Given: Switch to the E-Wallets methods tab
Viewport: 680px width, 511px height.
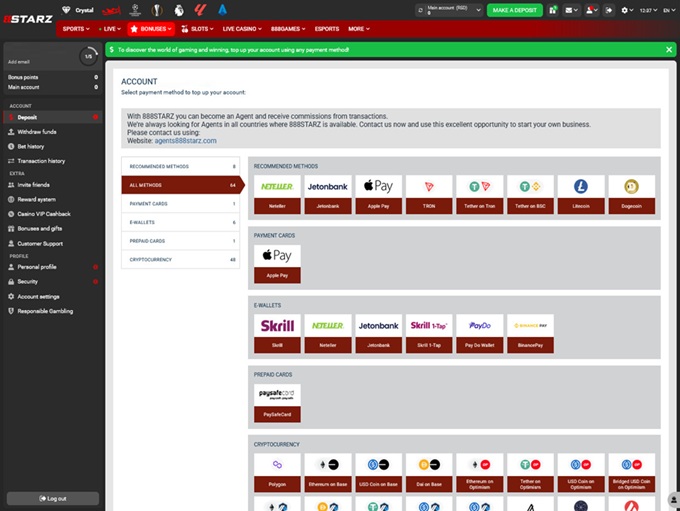Looking at the screenshot, I should tap(179, 222).
